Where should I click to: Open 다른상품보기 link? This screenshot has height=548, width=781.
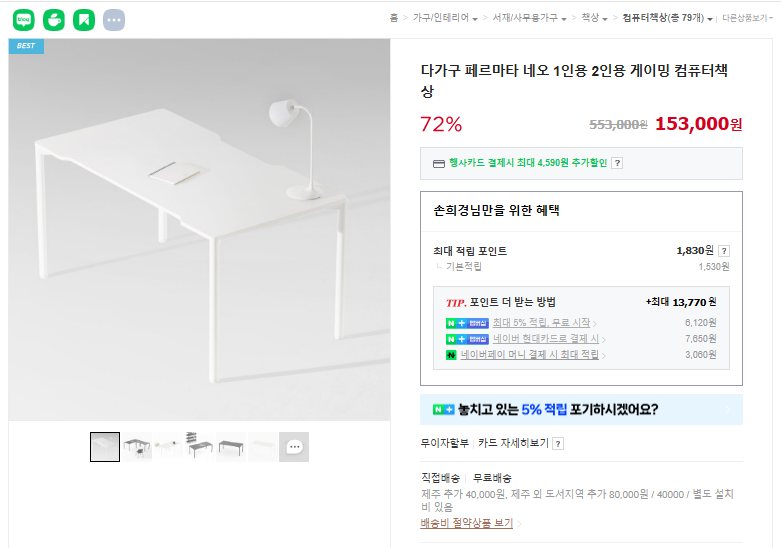click(x=746, y=18)
